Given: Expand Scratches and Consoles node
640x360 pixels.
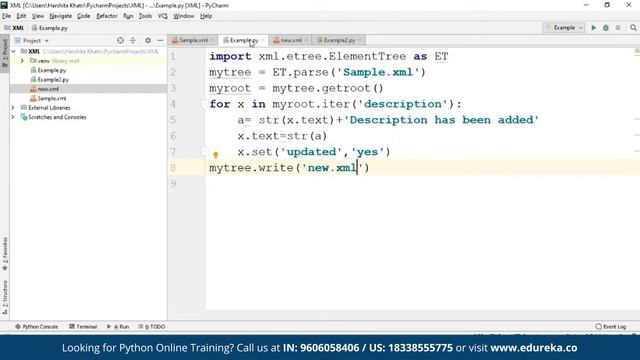Looking at the screenshot, I should coord(13,117).
